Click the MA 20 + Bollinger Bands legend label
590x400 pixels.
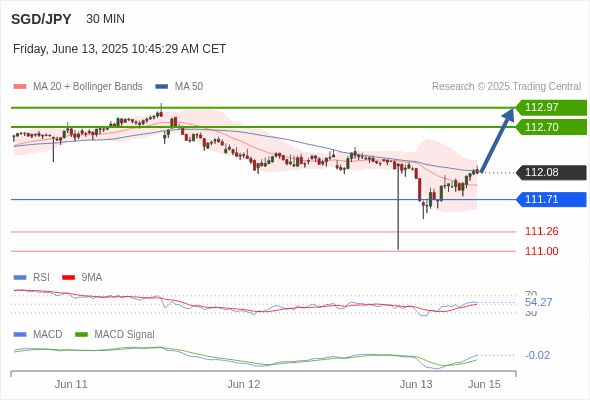[88, 87]
